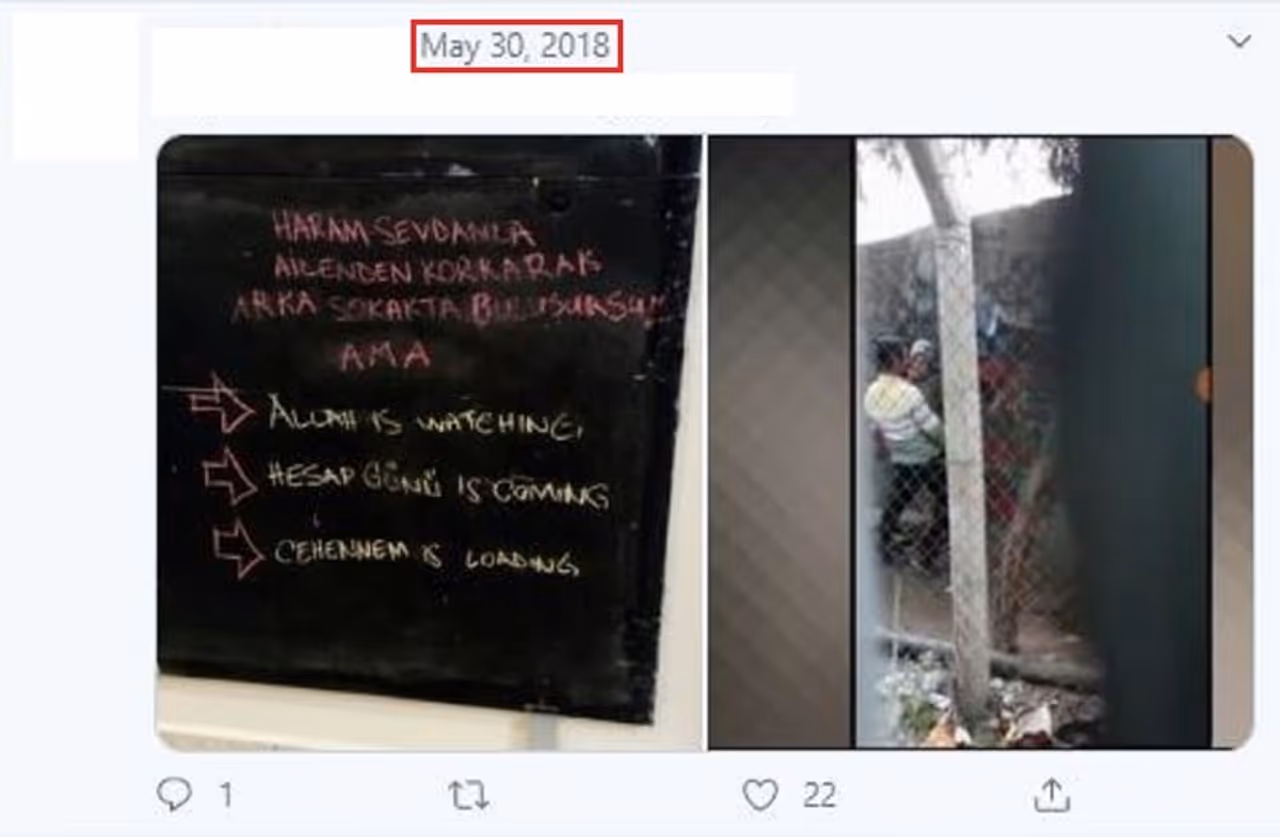Click the blanked-out tweet text line

[472, 93]
